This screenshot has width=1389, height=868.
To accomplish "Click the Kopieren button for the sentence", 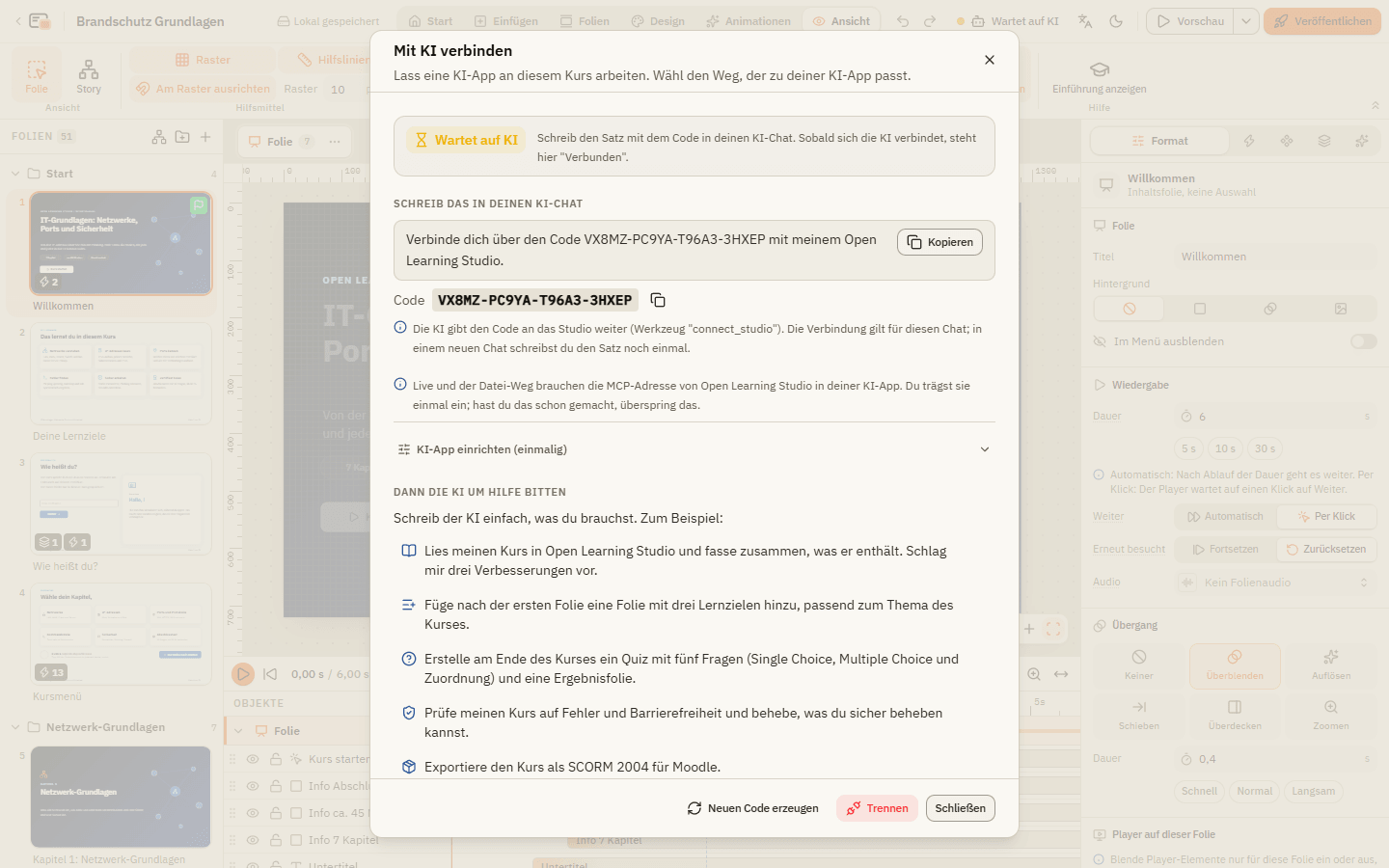I will pyautogui.click(x=940, y=242).
